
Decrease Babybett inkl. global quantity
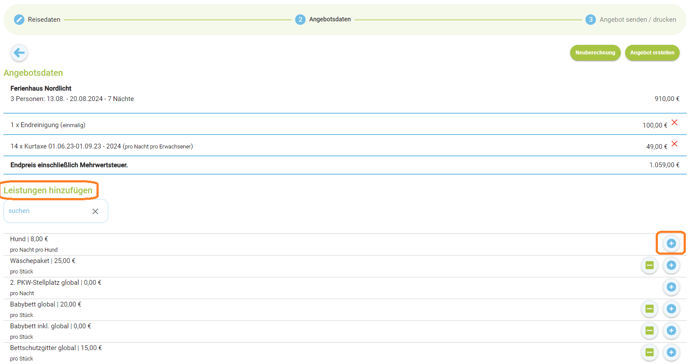point(649,330)
